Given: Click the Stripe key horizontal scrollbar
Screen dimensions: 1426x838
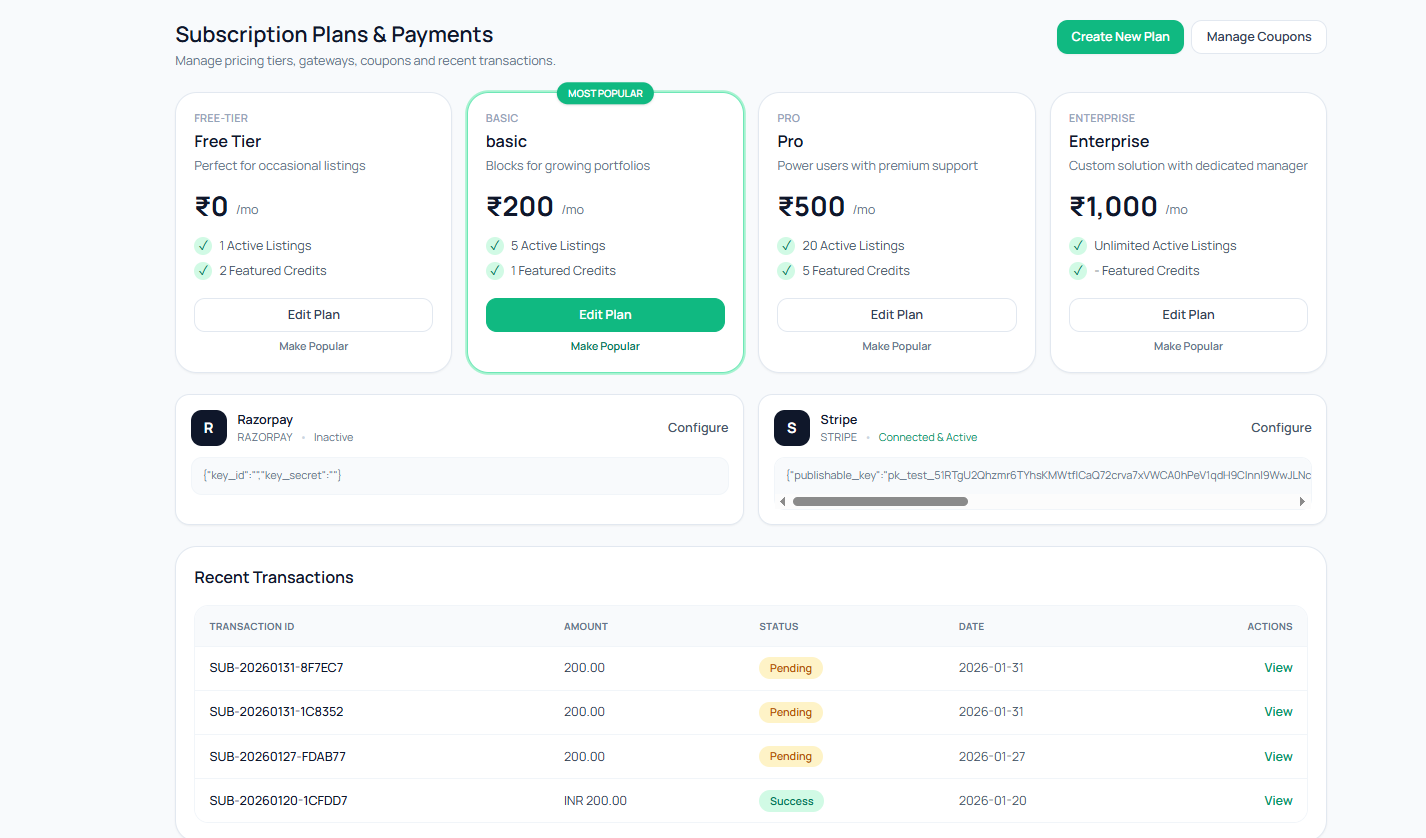Looking at the screenshot, I should (x=880, y=501).
